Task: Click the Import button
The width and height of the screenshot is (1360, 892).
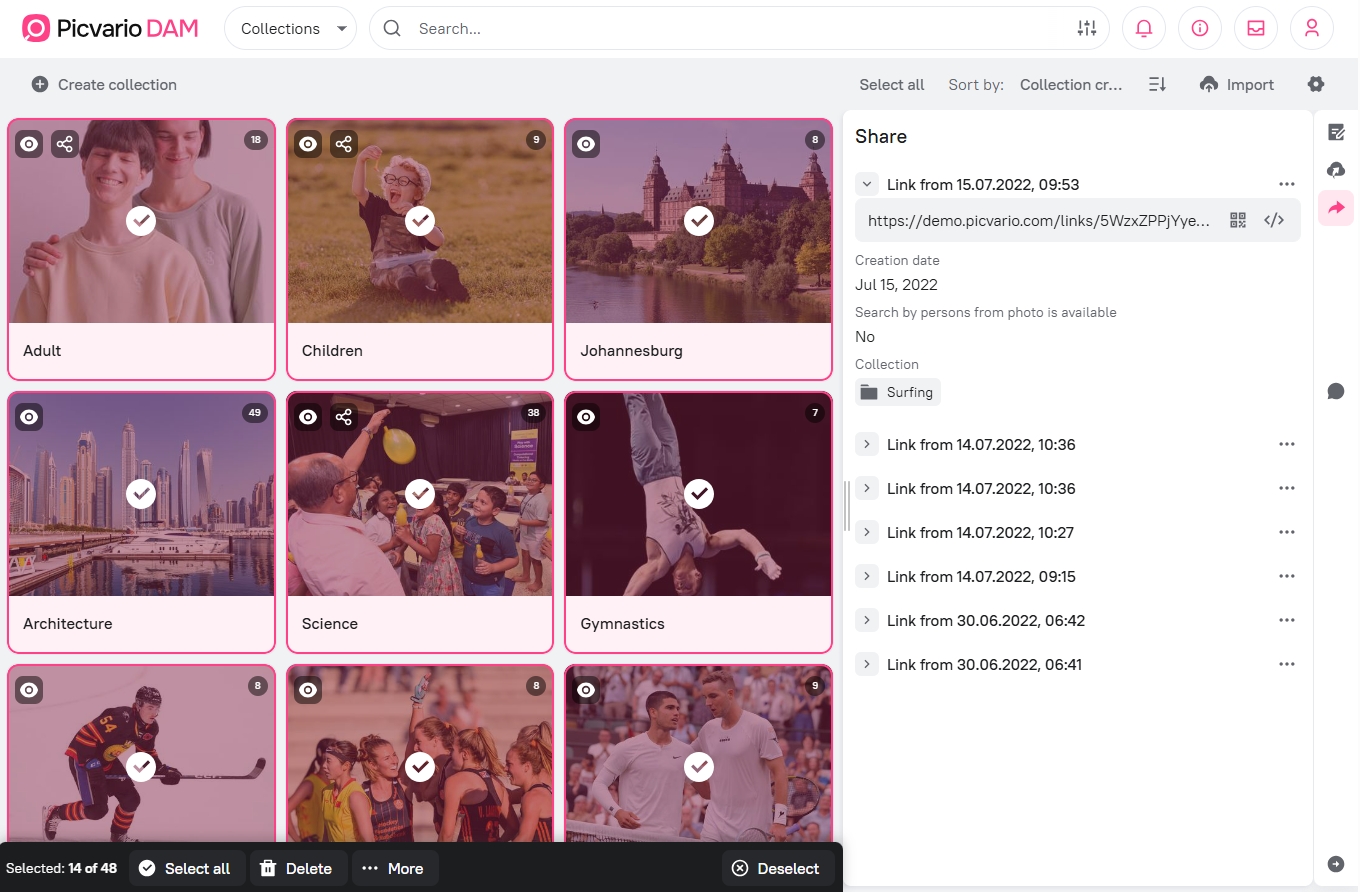Action: click(1237, 85)
